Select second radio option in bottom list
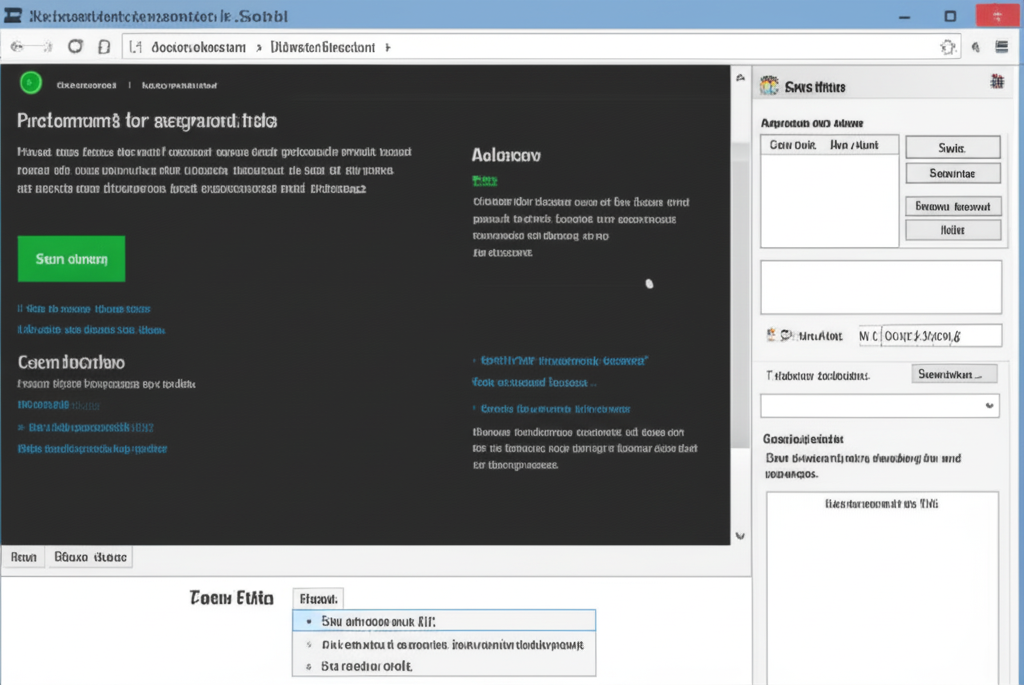This screenshot has width=1024, height=685. point(309,645)
